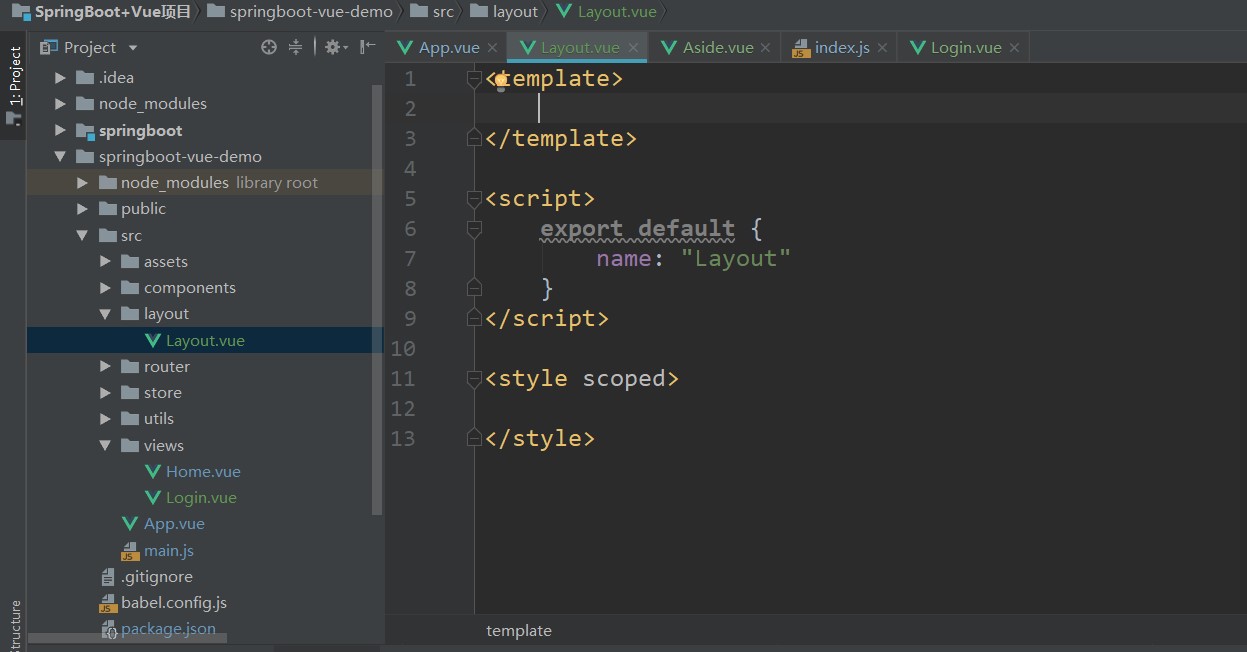The width and height of the screenshot is (1247, 652).
Task: Click the collapse all icon in Project panel
Action: 295,47
